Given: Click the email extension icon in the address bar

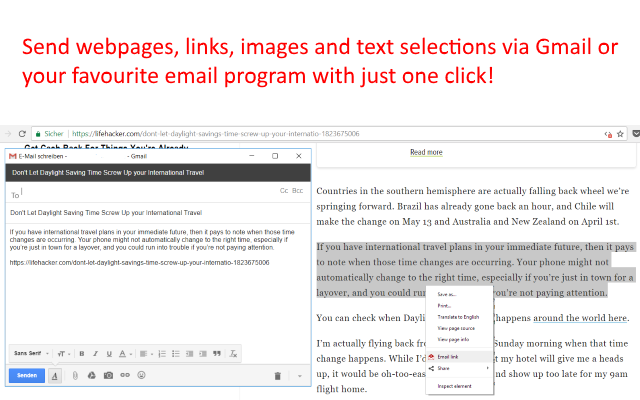Looking at the screenshot, I should pos(608,134).
